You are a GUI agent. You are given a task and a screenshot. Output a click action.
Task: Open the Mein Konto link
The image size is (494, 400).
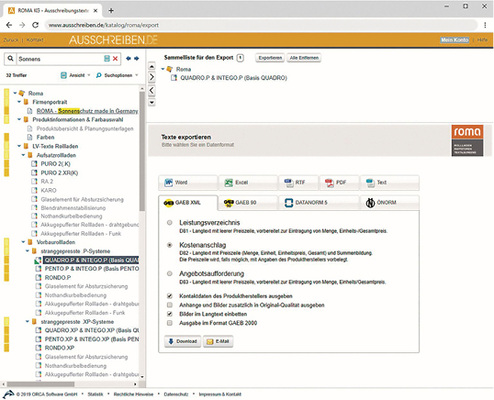pyautogui.click(x=455, y=40)
